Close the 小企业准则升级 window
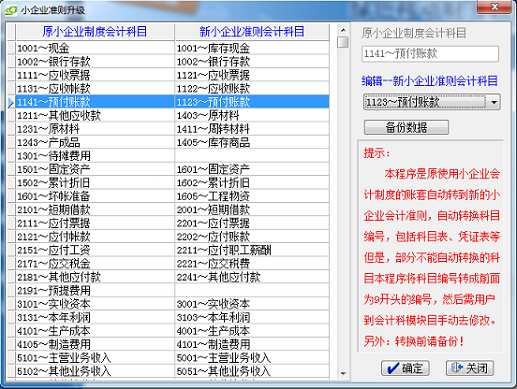 [x=494, y=7]
